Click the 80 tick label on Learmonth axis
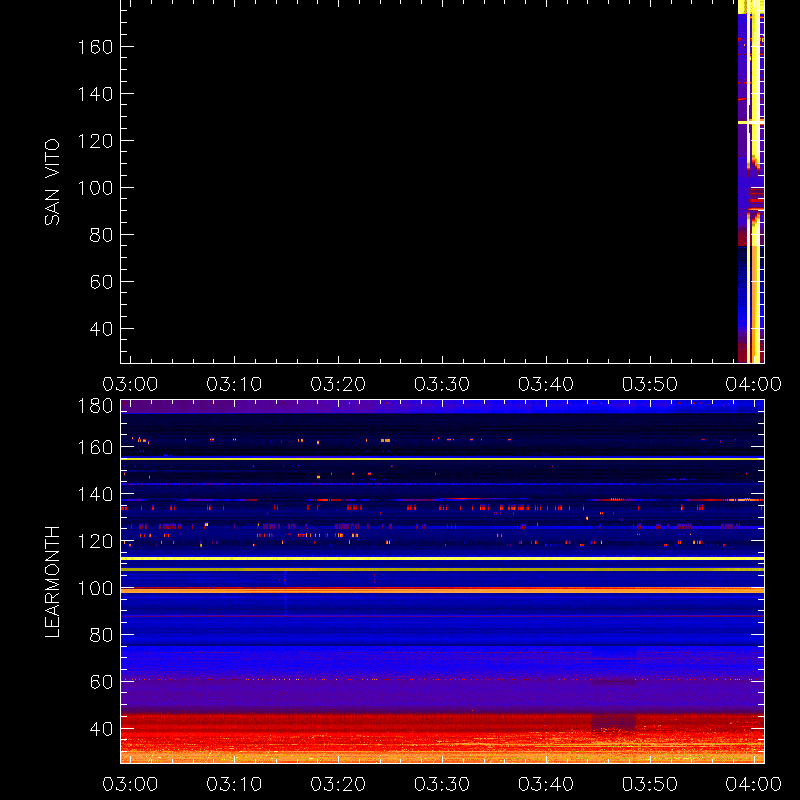Image resolution: width=800 pixels, height=800 pixels. pyautogui.click(x=101, y=635)
